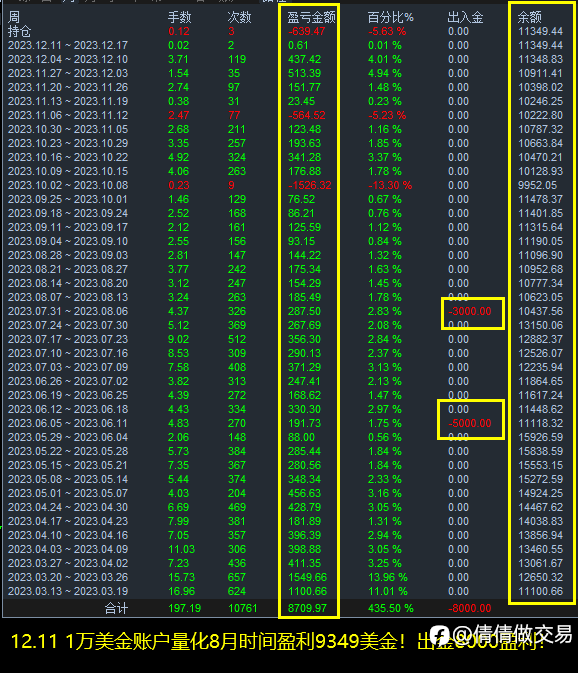Click the balance 11100.66
This screenshot has width=578, height=673.
(540, 591)
